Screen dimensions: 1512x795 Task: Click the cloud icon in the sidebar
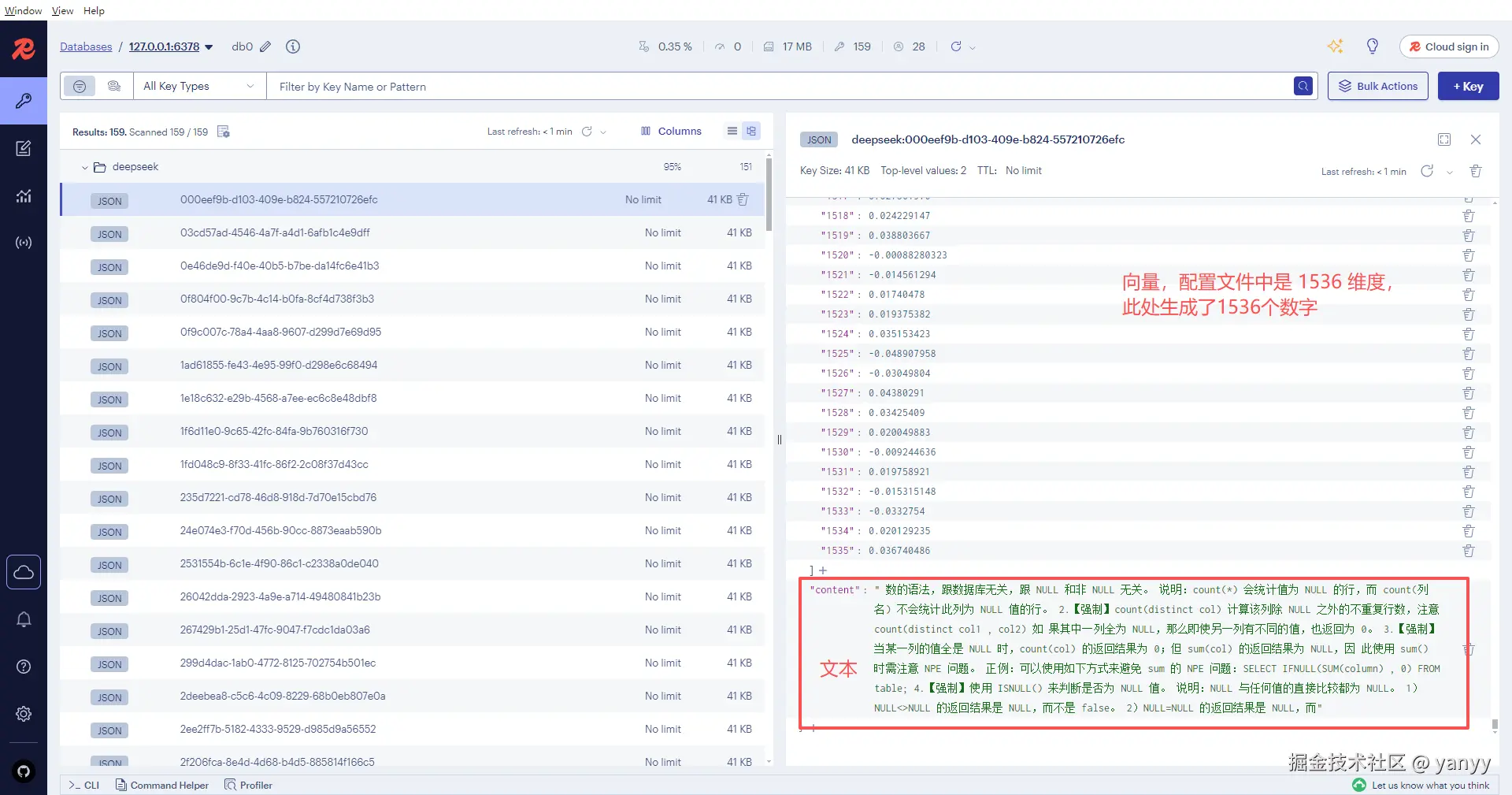(x=24, y=572)
